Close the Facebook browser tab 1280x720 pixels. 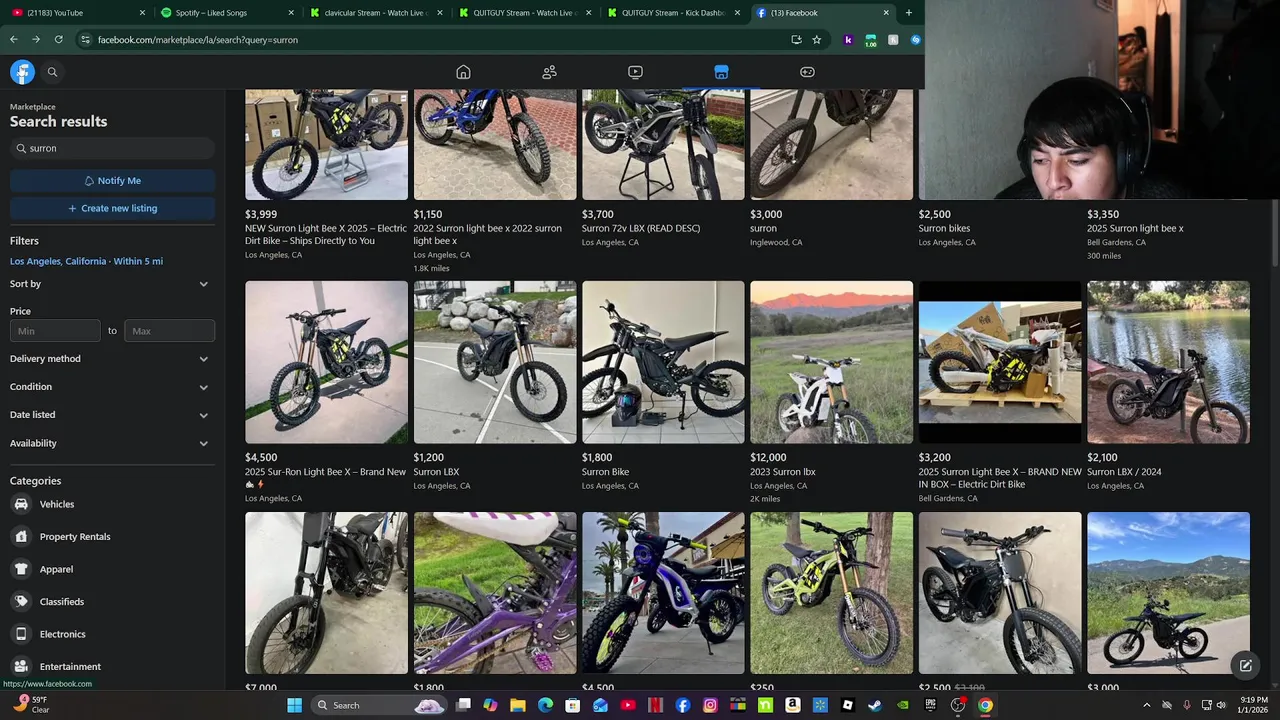click(886, 13)
